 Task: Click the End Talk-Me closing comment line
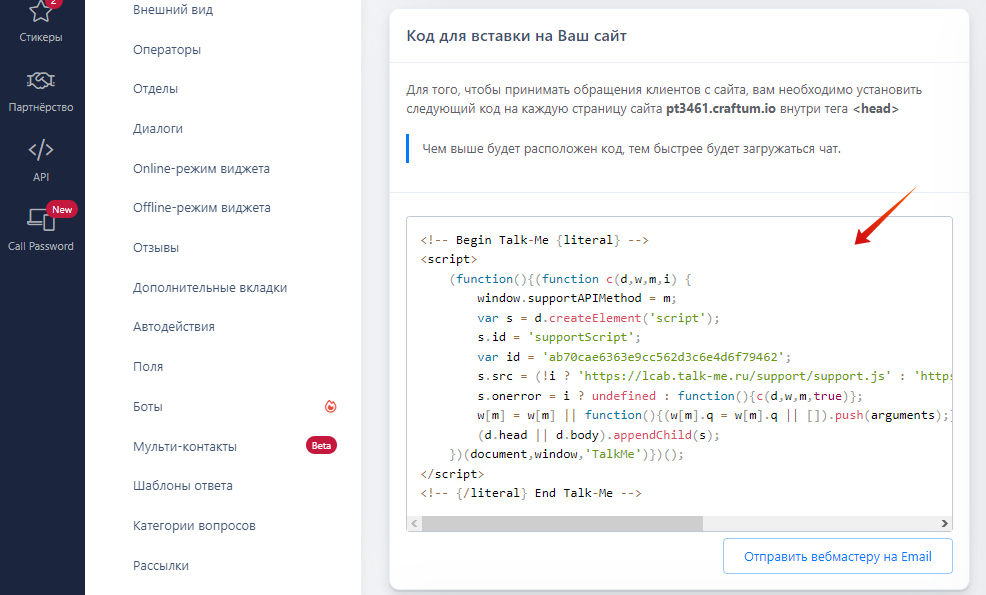(531, 493)
